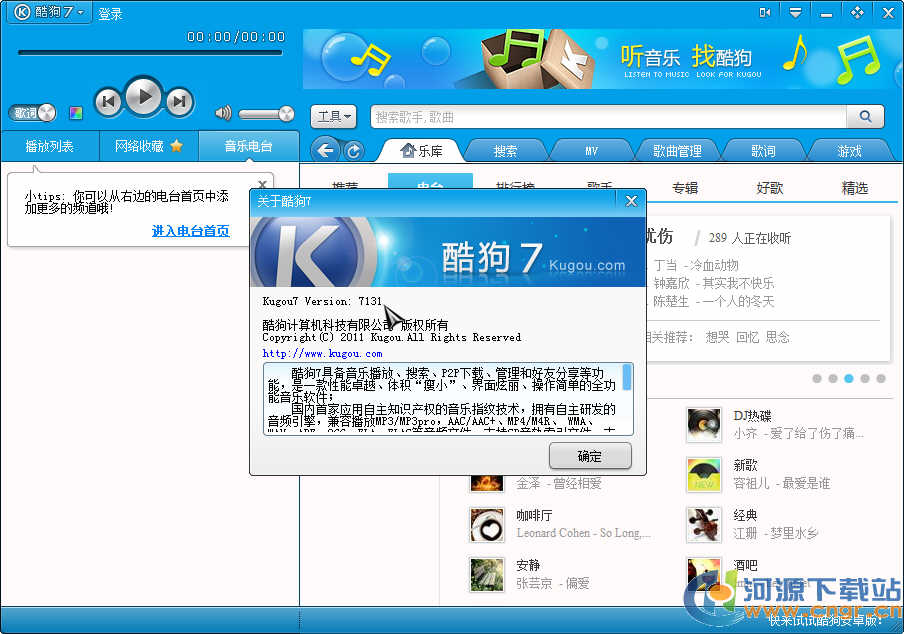Refresh the music library page
Screen dimensions: 904x634
click(x=353, y=150)
